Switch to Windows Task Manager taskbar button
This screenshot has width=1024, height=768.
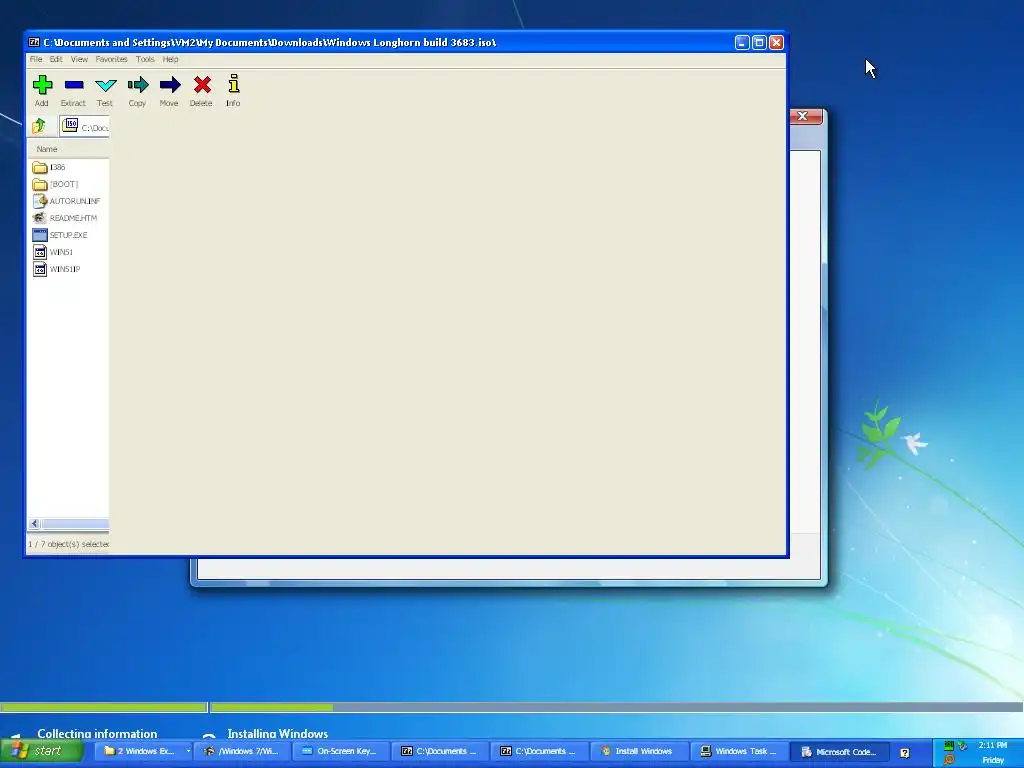coord(738,752)
